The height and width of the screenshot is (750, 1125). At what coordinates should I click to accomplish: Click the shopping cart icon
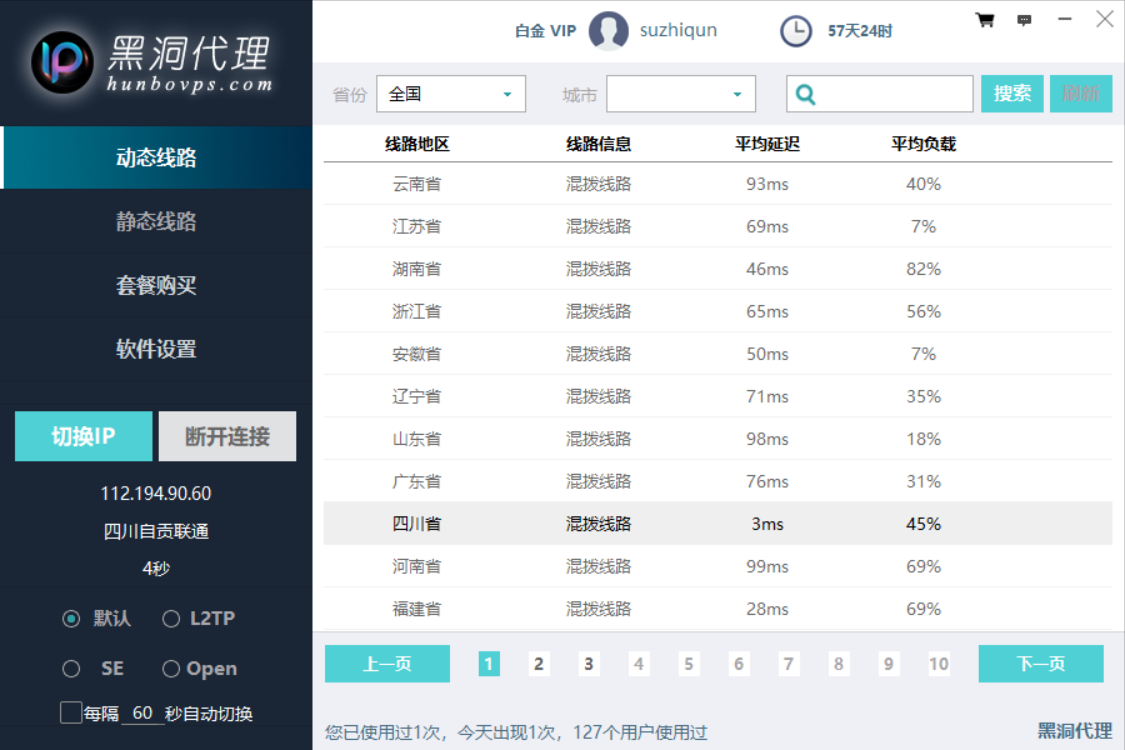(984, 20)
